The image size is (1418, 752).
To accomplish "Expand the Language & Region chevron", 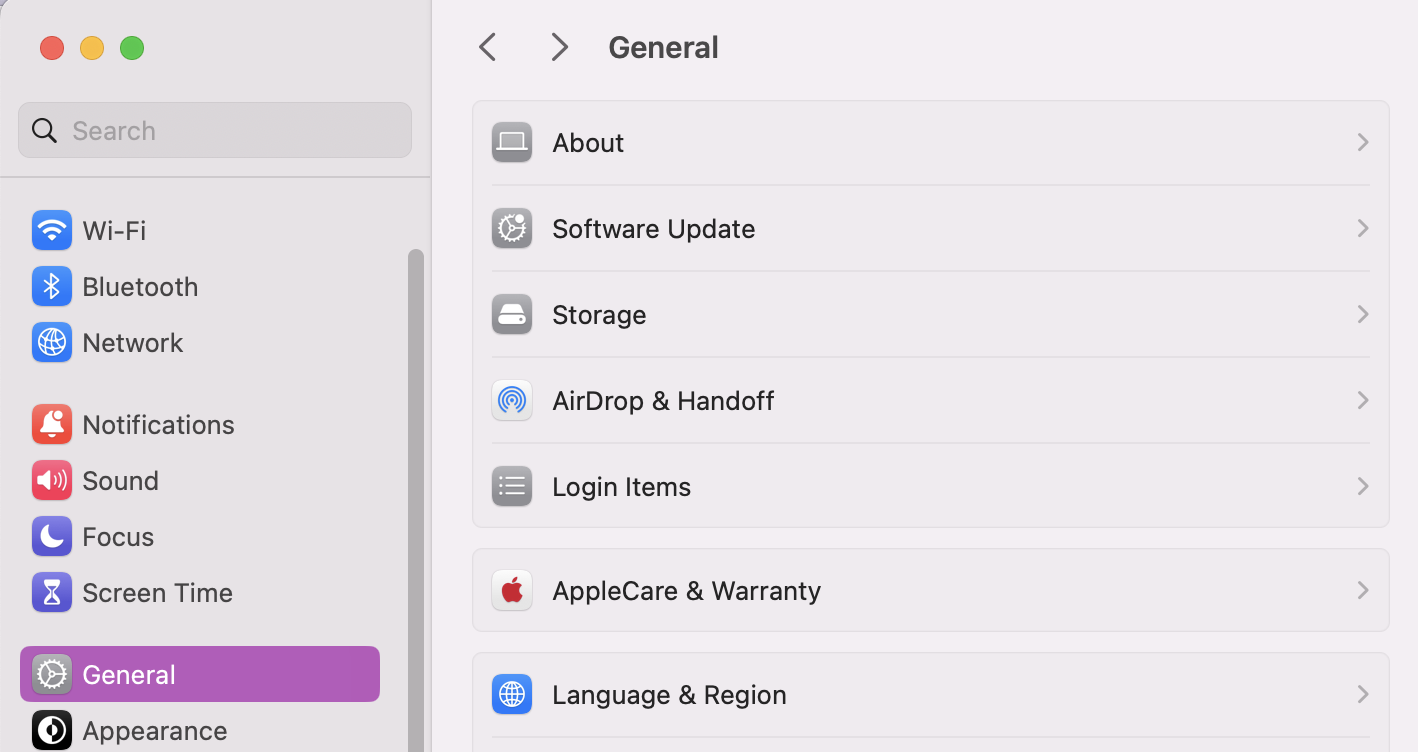I will tap(1362, 694).
